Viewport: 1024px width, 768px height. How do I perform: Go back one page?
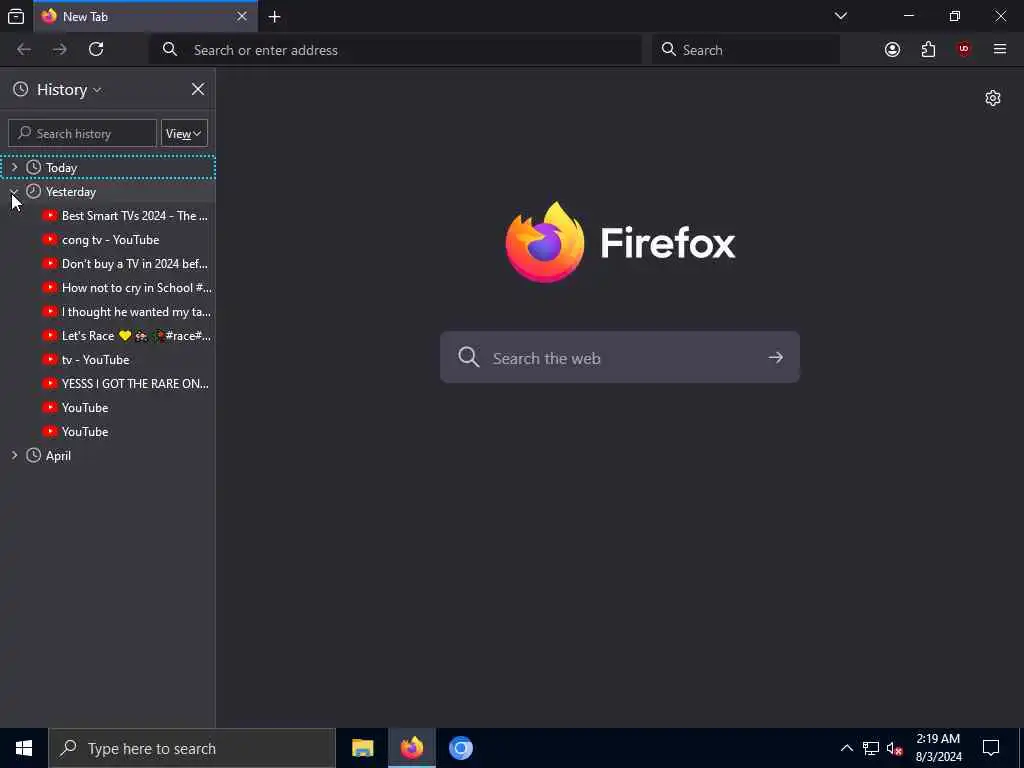pyautogui.click(x=24, y=49)
